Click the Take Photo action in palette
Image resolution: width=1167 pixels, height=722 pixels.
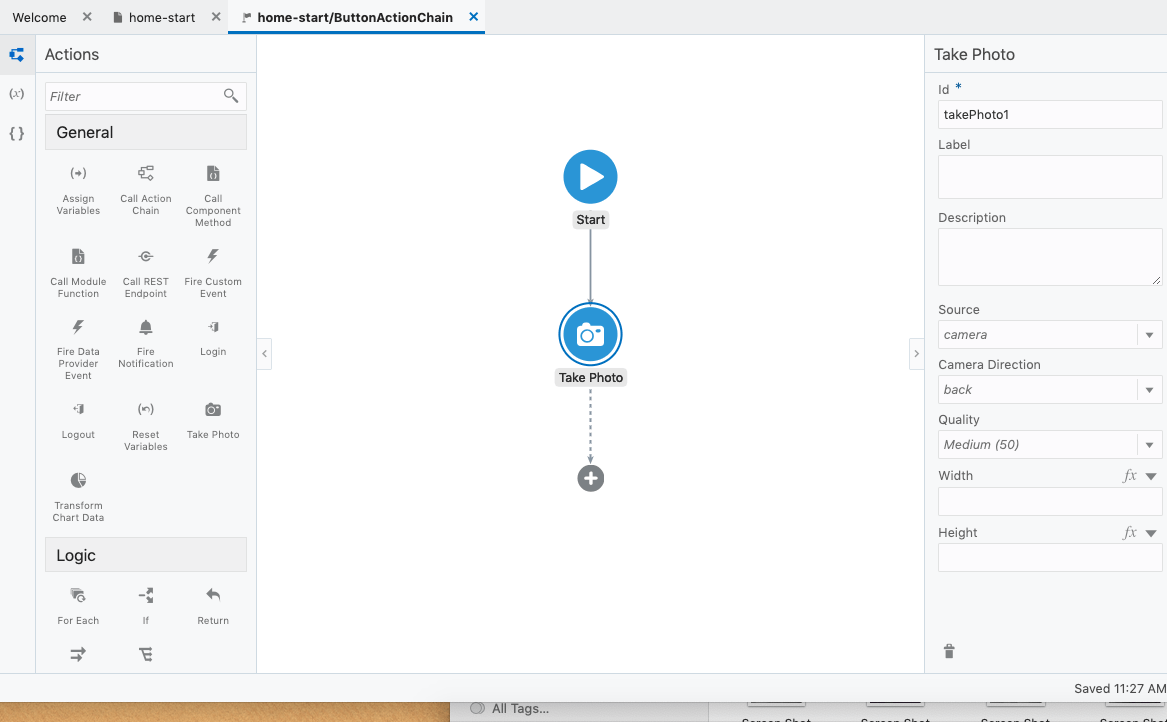pyautogui.click(x=213, y=410)
